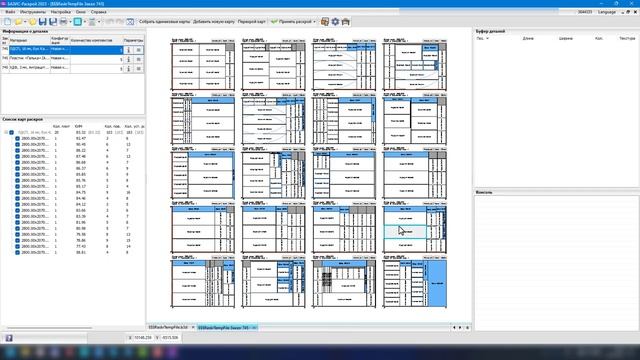Viewport: 640px width, 360px height.
Task: Click the info icon in the selected material row
Action: tap(129, 50)
